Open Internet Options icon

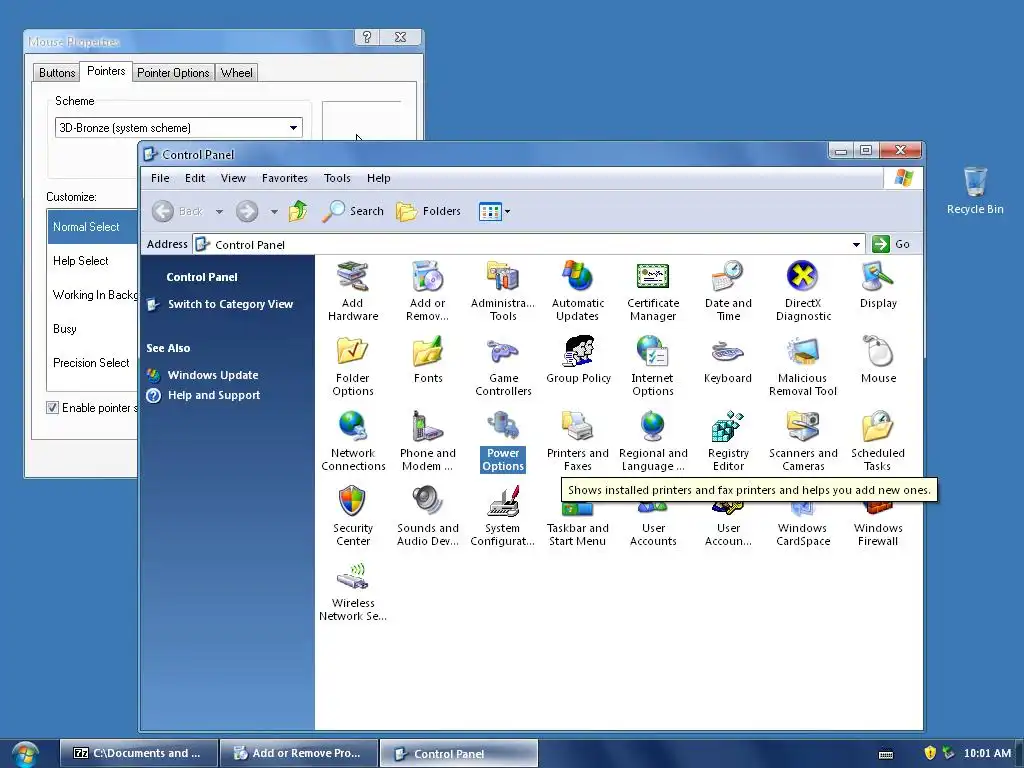pyautogui.click(x=652, y=366)
